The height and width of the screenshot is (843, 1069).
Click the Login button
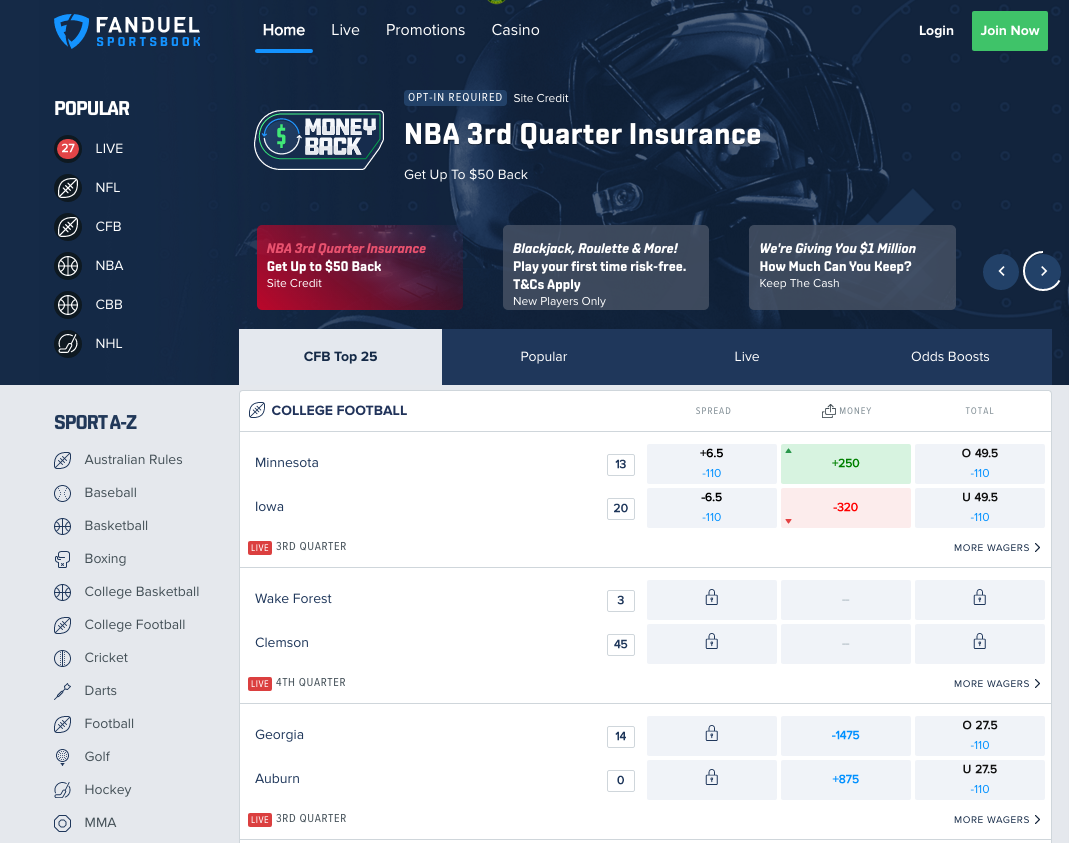[x=936, y=31]
